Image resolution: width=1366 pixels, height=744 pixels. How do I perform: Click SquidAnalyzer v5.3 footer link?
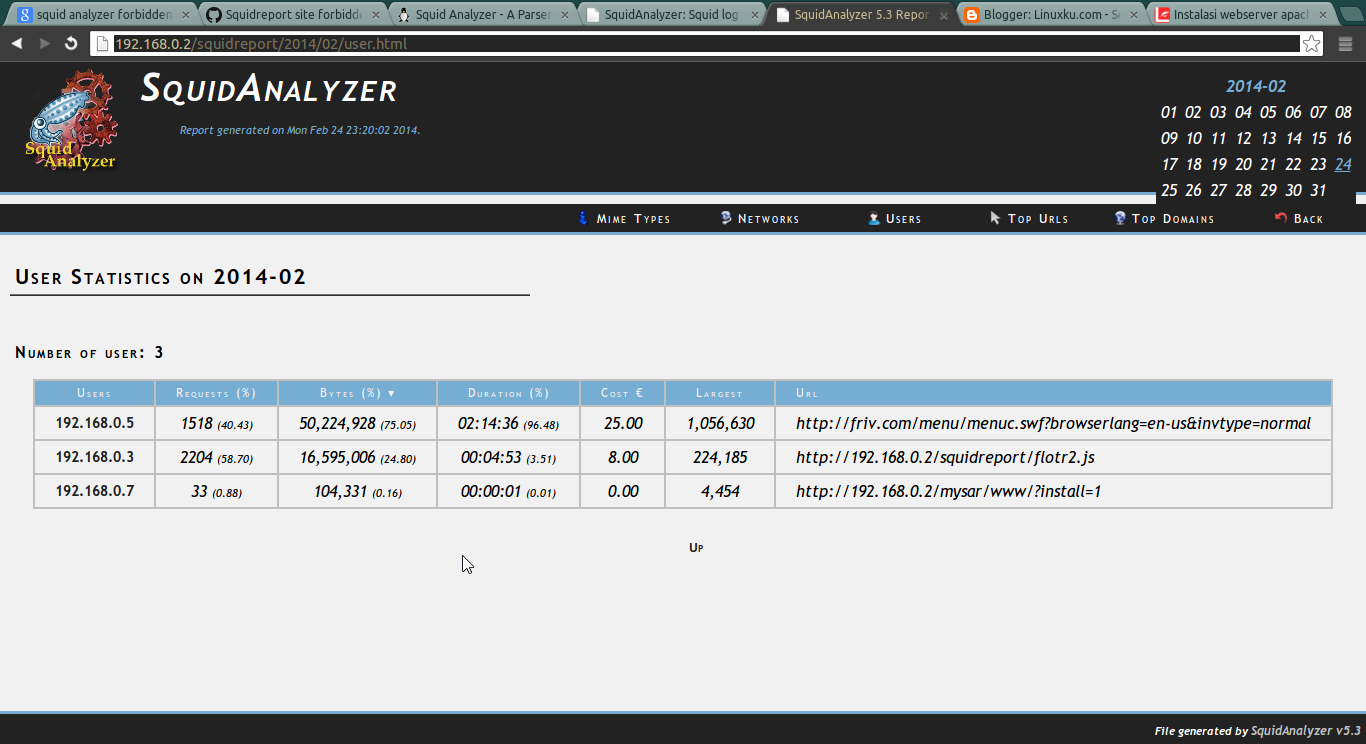(x=1306, y=731)
